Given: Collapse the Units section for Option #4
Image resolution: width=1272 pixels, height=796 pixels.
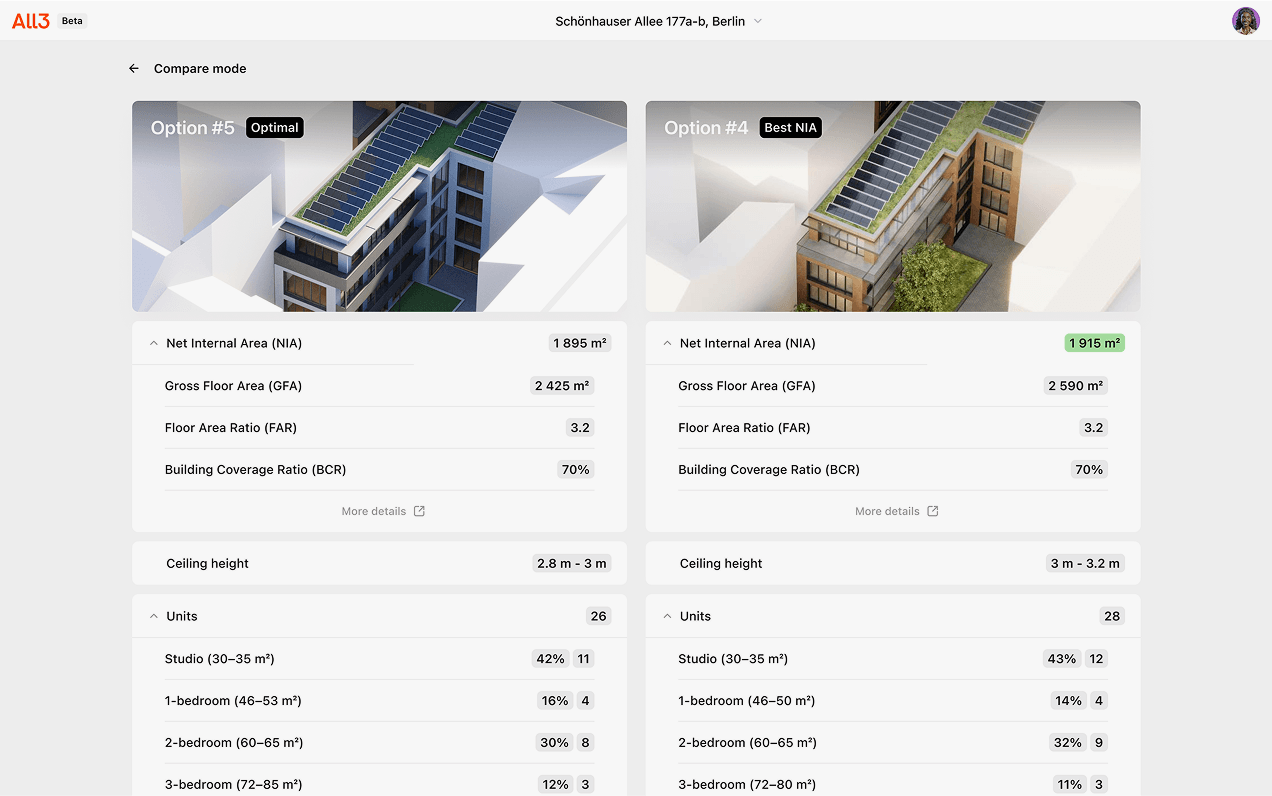Looking at the screenshot, I should click(x=667, y=616).
